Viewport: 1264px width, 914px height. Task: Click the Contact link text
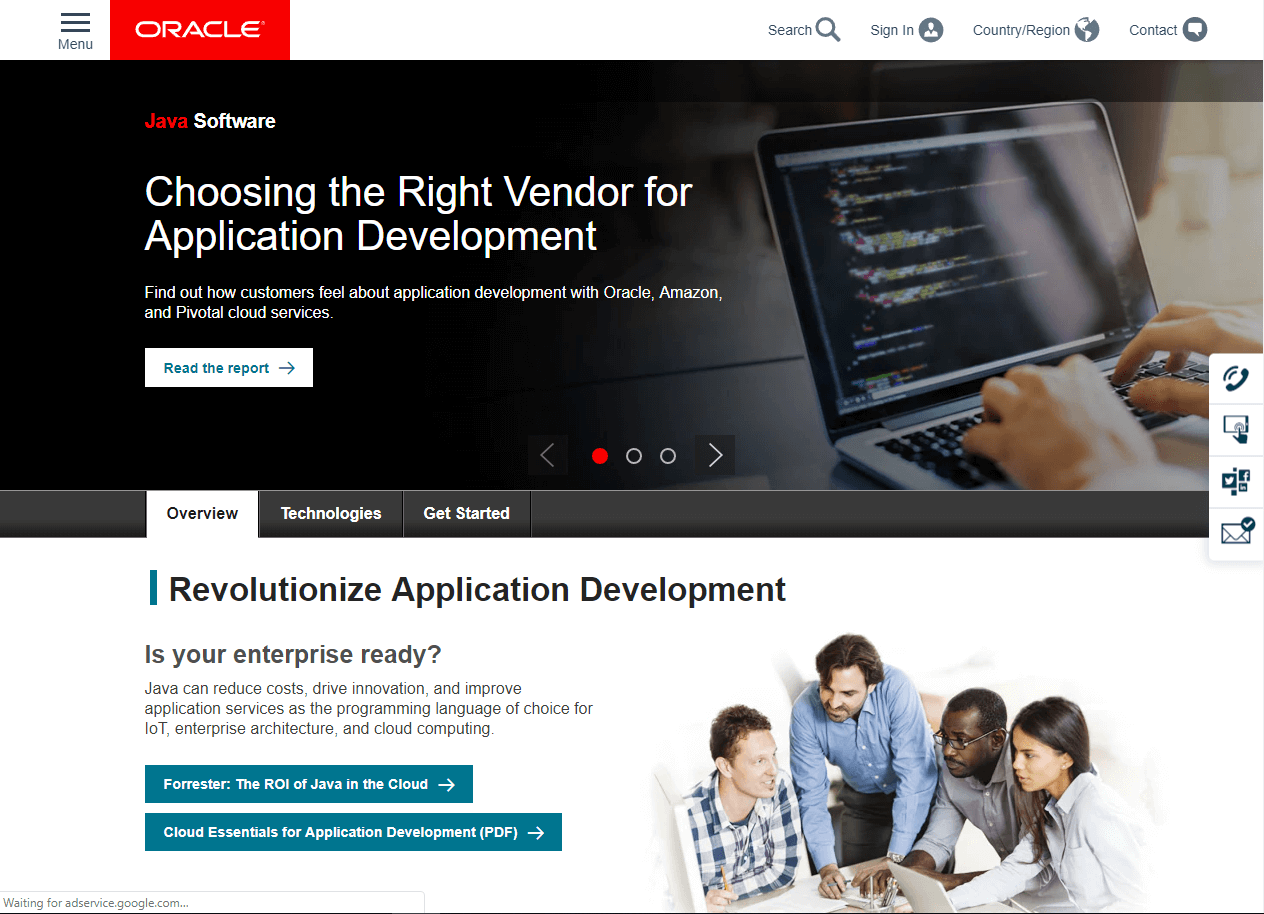coord(1153,30)
